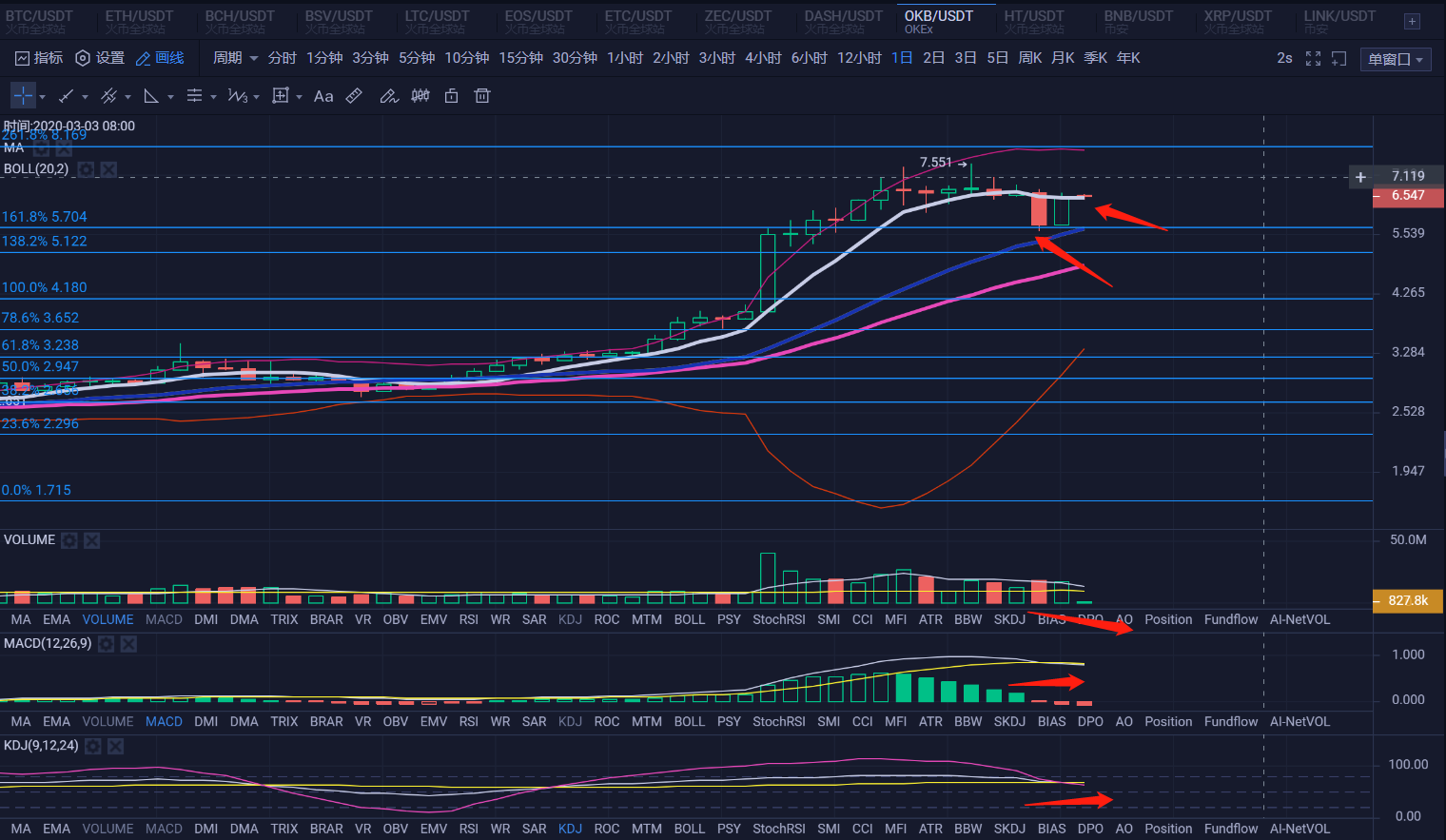Select the Aa text annotation tool
The image size is (1446, 840).
pos(323,96)
